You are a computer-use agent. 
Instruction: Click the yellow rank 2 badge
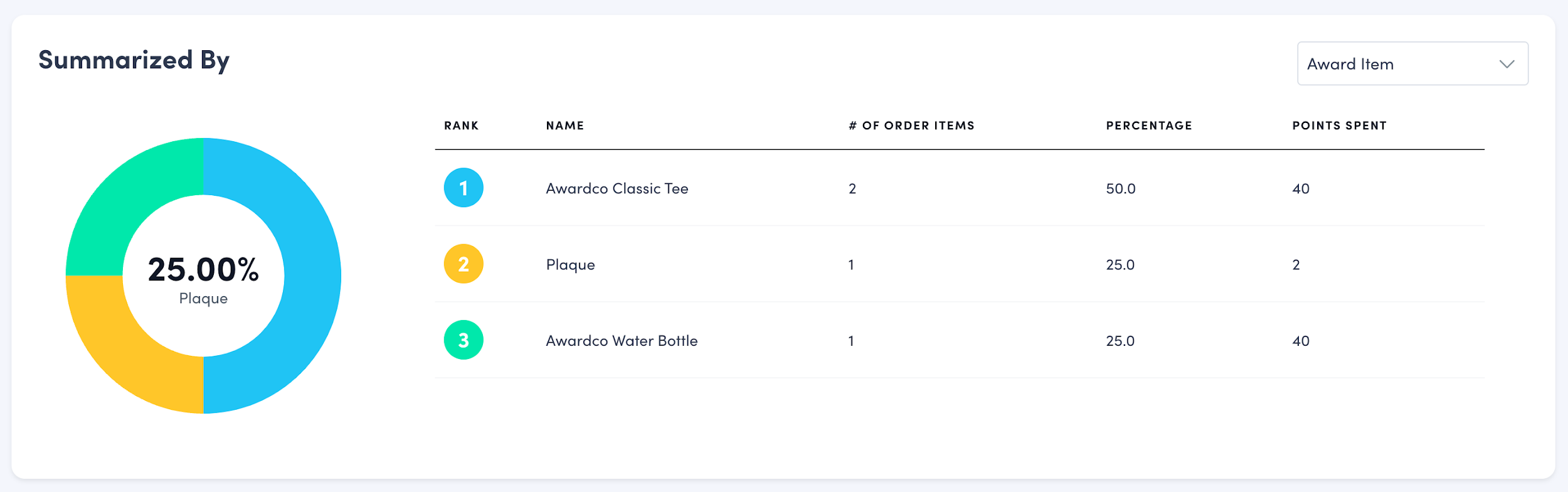click(x=464, y=264)
